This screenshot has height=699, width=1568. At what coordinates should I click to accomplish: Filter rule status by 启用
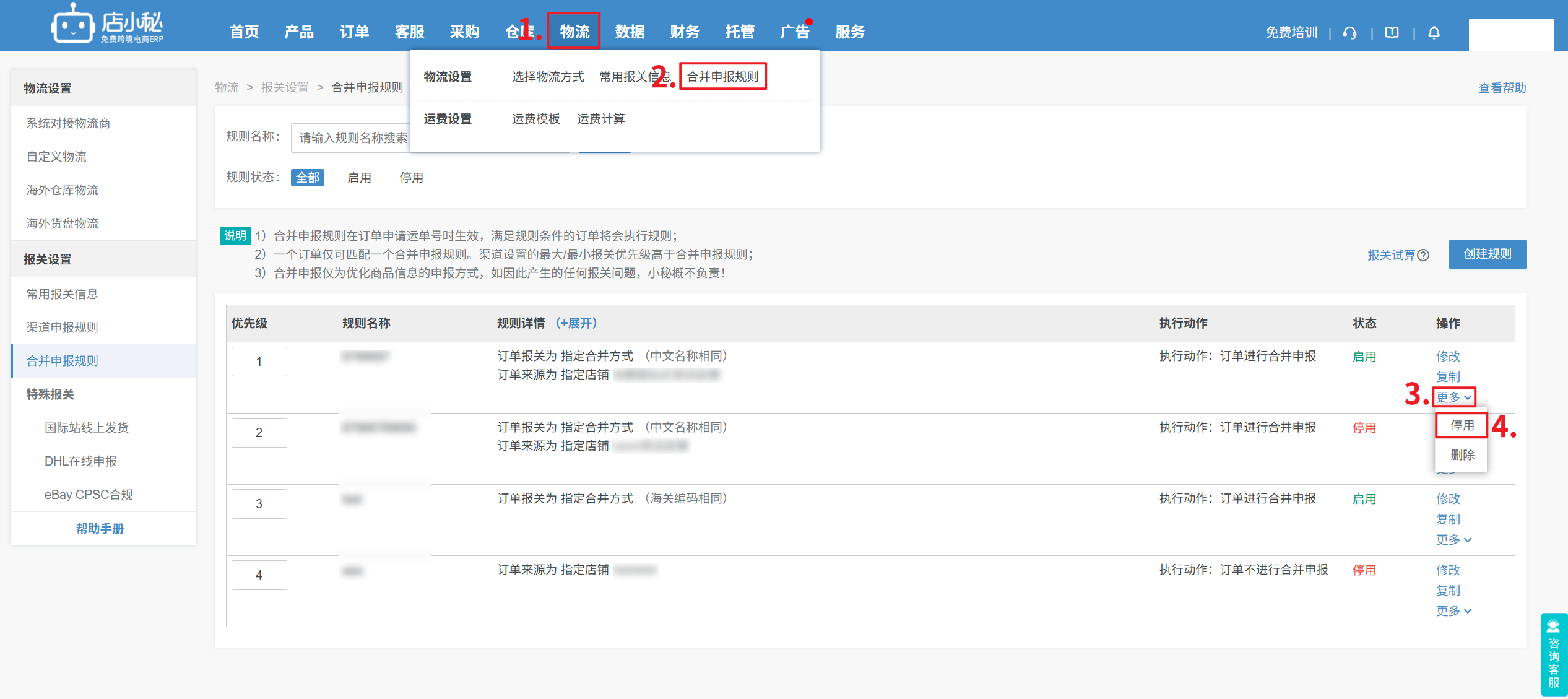(360, 178)
